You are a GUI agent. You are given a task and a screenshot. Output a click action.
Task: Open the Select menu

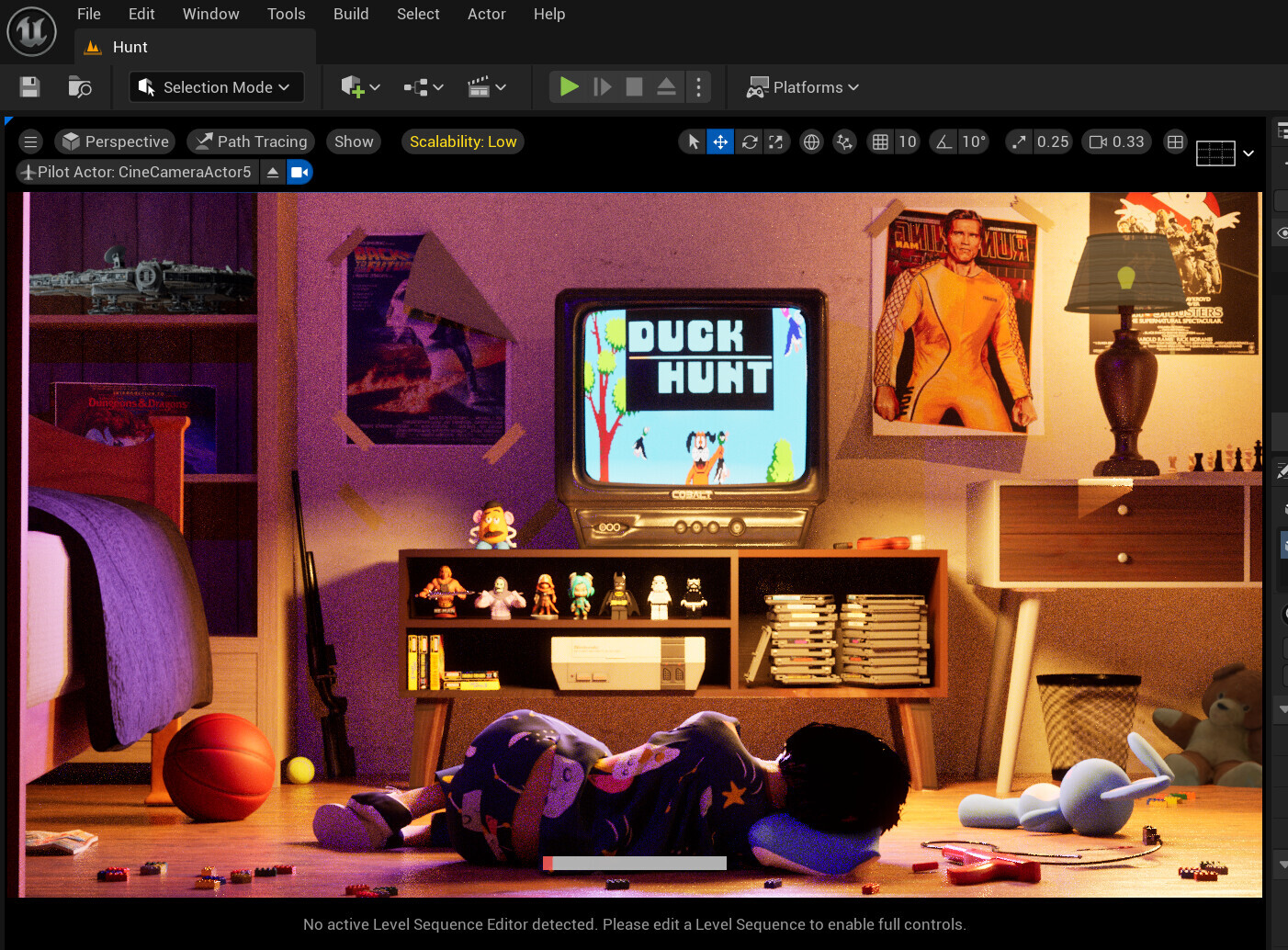click(x=418, y=14)
